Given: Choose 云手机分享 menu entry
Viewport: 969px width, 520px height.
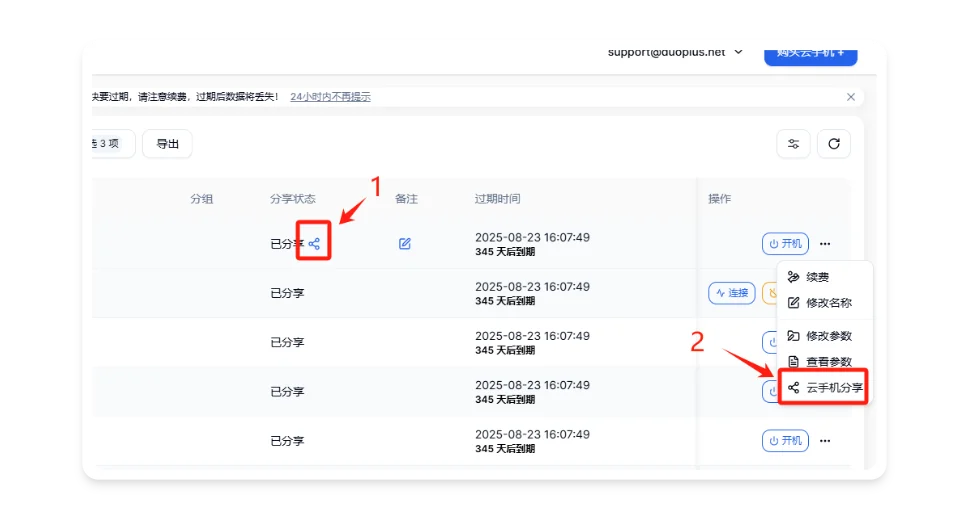Looking at the screenshot, I should click(825, 388).
